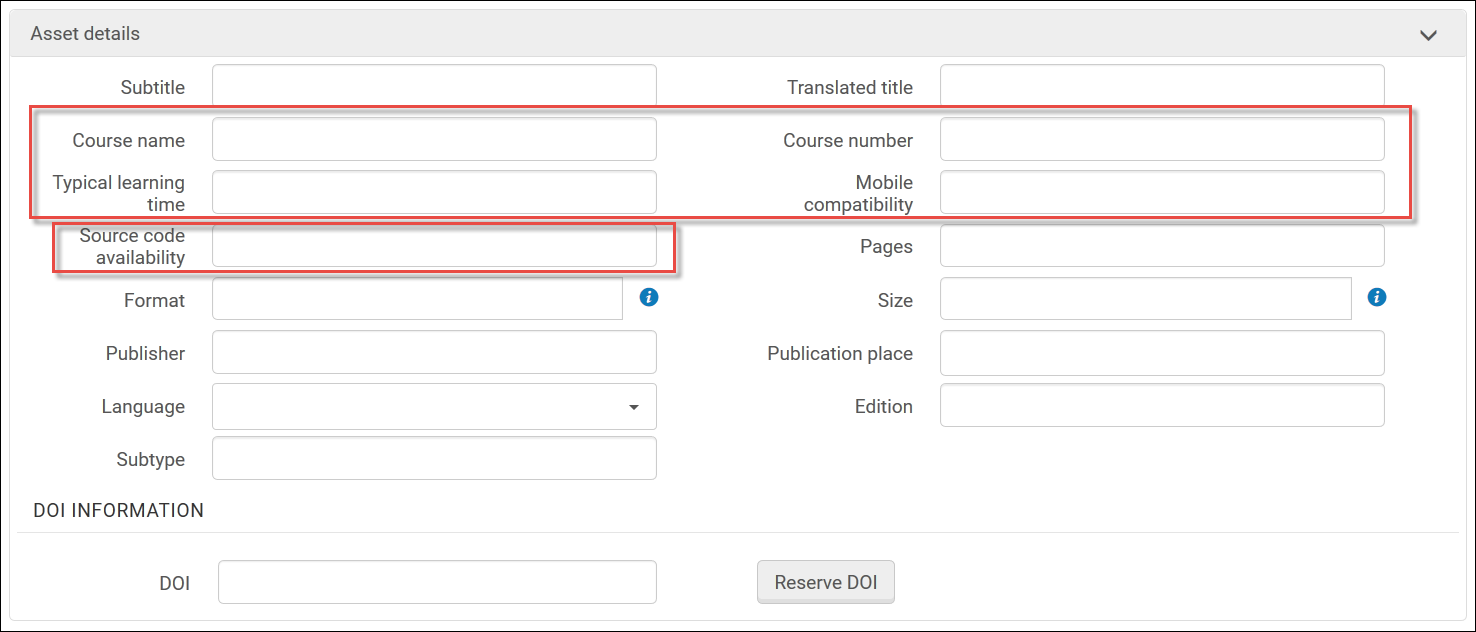This screenshot has height=632, width=1476.
Task: Click the info icon next to Format
Action: coord(649,297)
